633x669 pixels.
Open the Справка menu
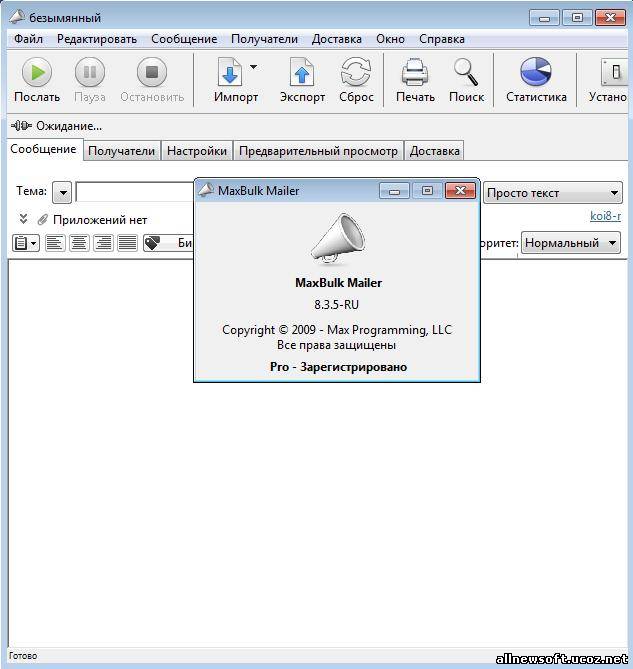pos(441,39)
